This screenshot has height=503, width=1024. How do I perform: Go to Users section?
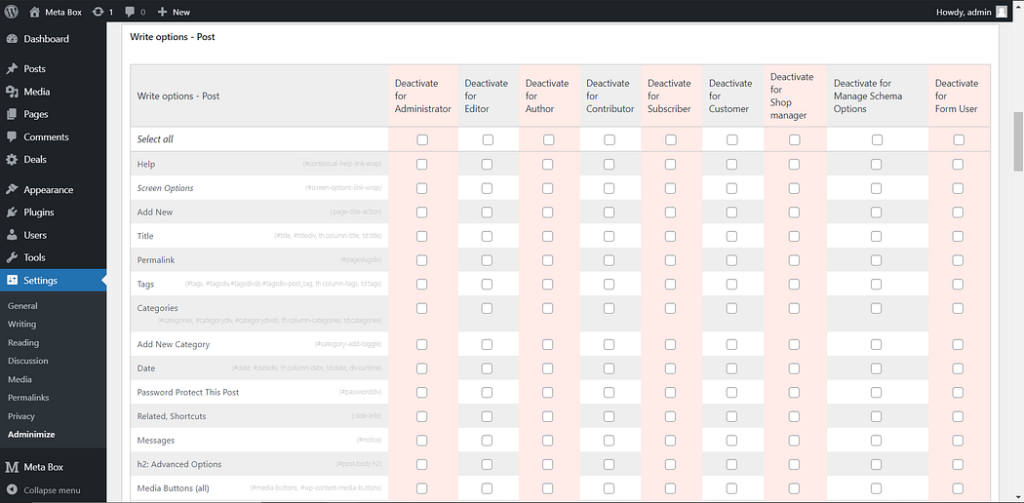tap(35, 235)
